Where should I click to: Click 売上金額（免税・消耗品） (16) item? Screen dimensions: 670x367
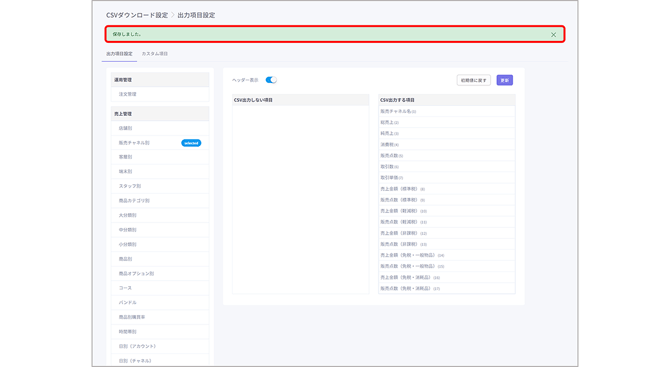447,277
